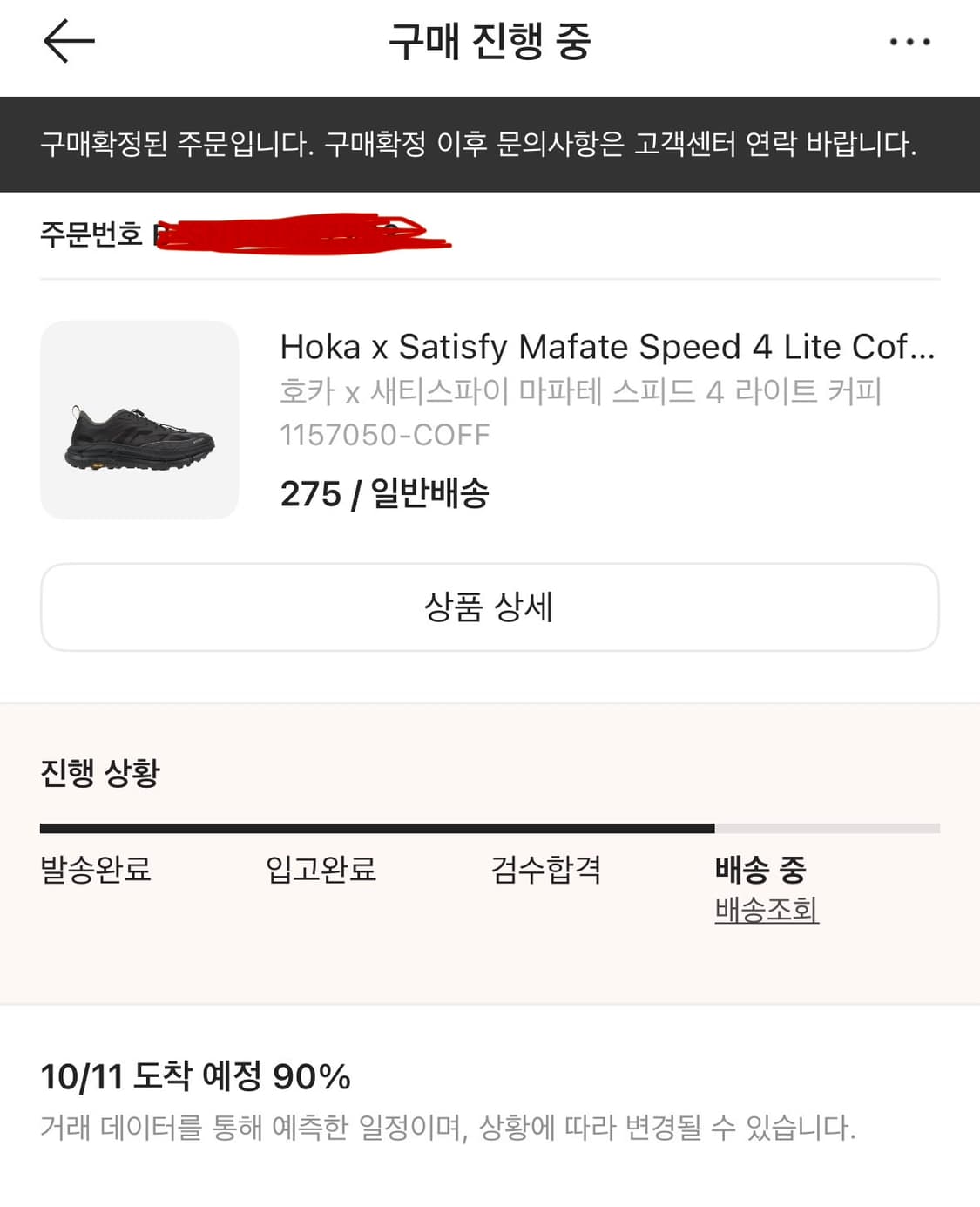Click the 구매 진행 중 page title

pyautogui.click(x=490, y=42)
